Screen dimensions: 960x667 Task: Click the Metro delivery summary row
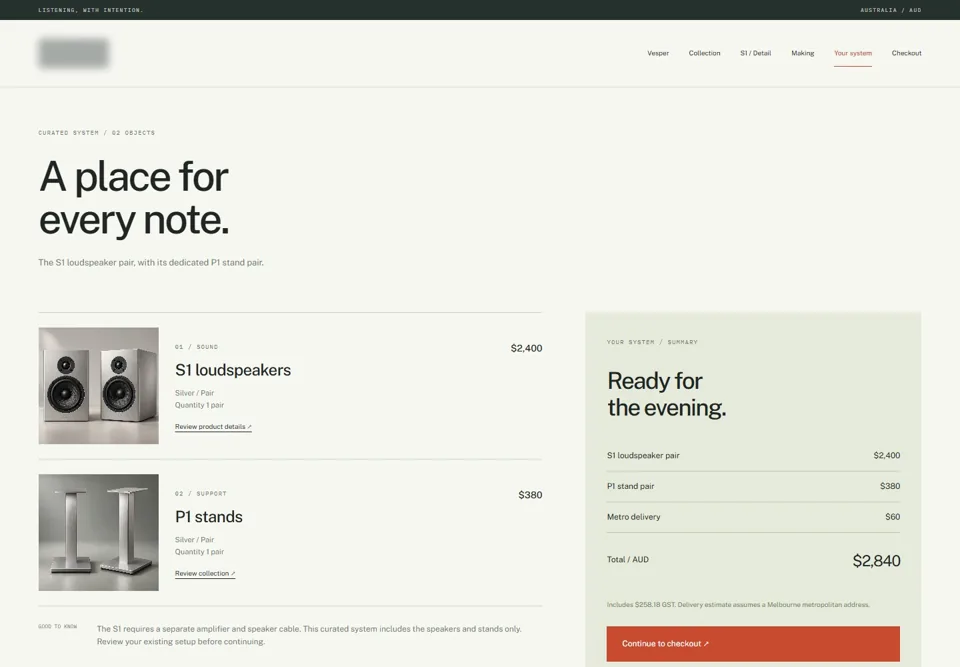pos(753,517)
